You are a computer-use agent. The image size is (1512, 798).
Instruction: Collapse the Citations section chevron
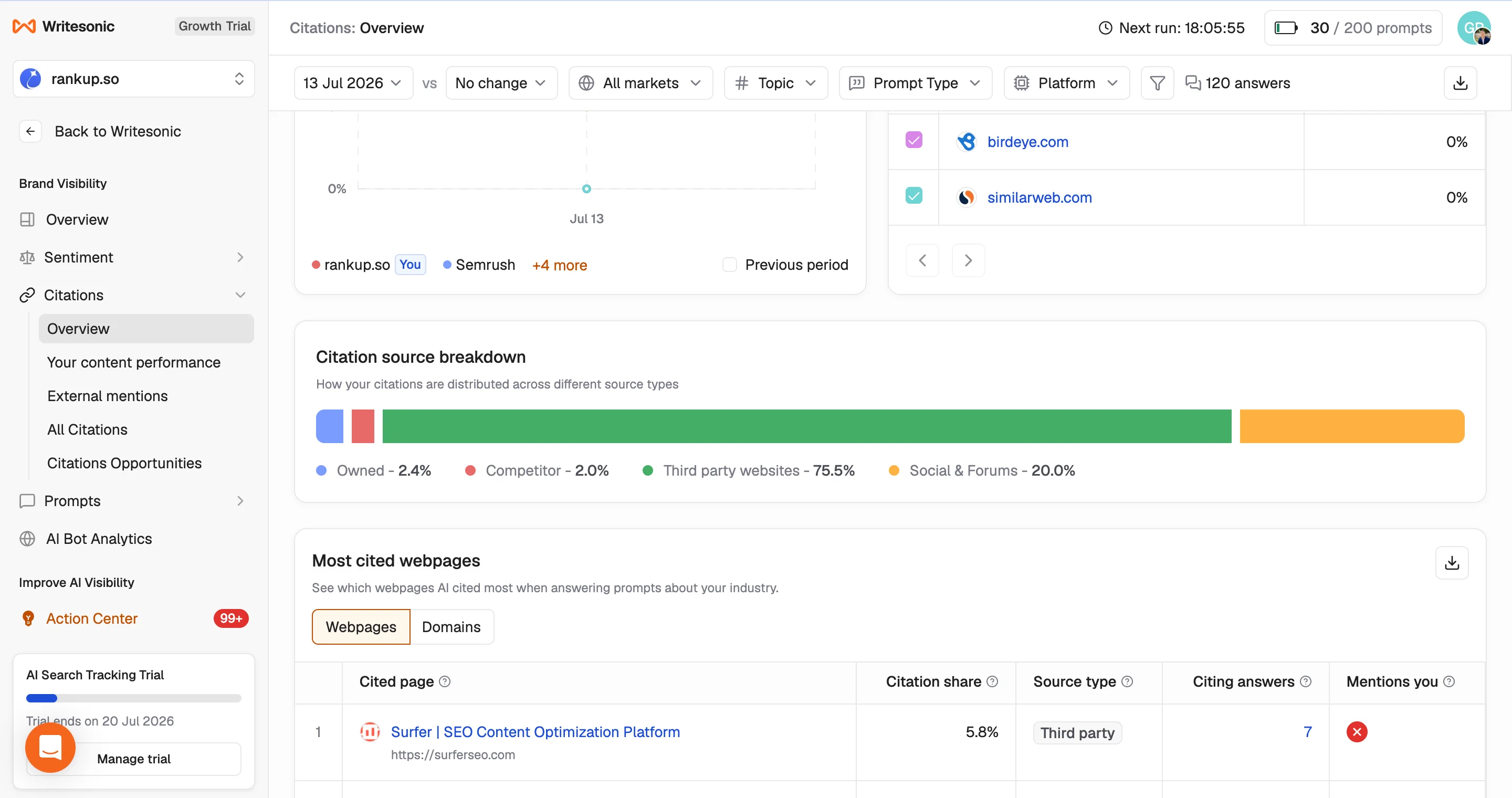coord(240,295)
